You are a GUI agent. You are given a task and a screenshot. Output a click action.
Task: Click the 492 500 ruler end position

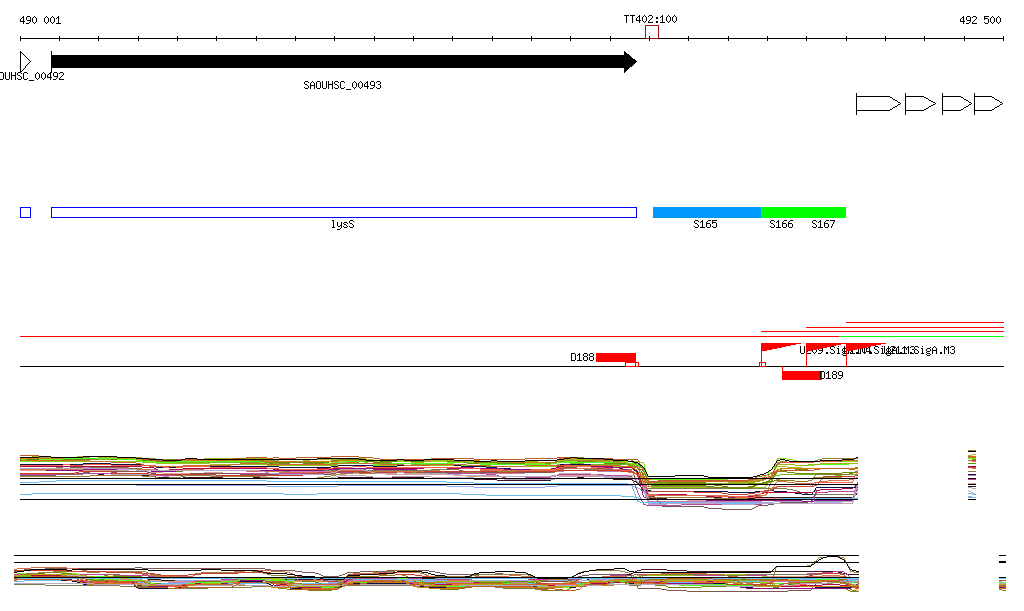(x=979, y=20)
